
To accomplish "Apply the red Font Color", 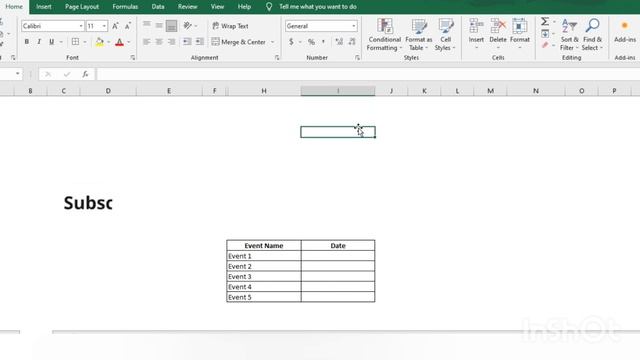I will pos(120,42).
